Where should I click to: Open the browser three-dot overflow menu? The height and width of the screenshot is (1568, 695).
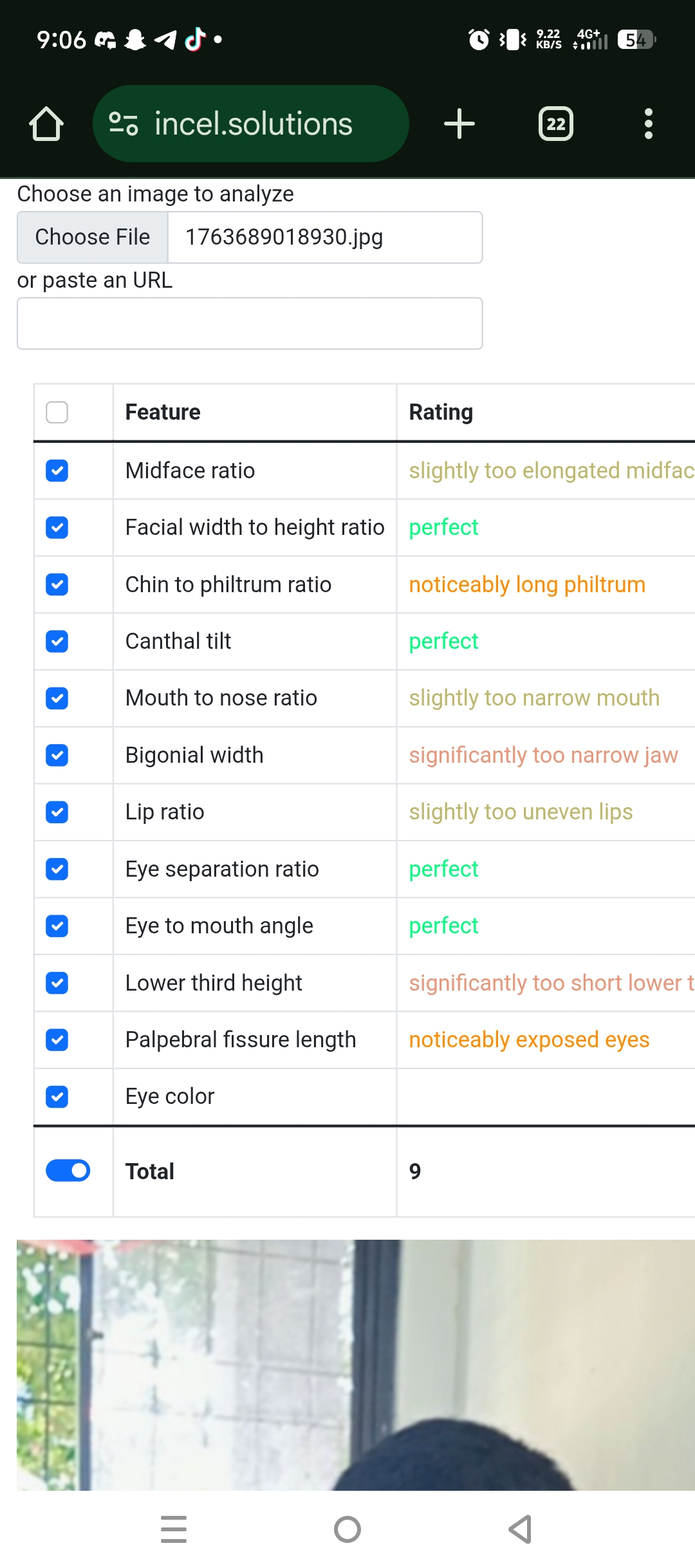(648, 124)
